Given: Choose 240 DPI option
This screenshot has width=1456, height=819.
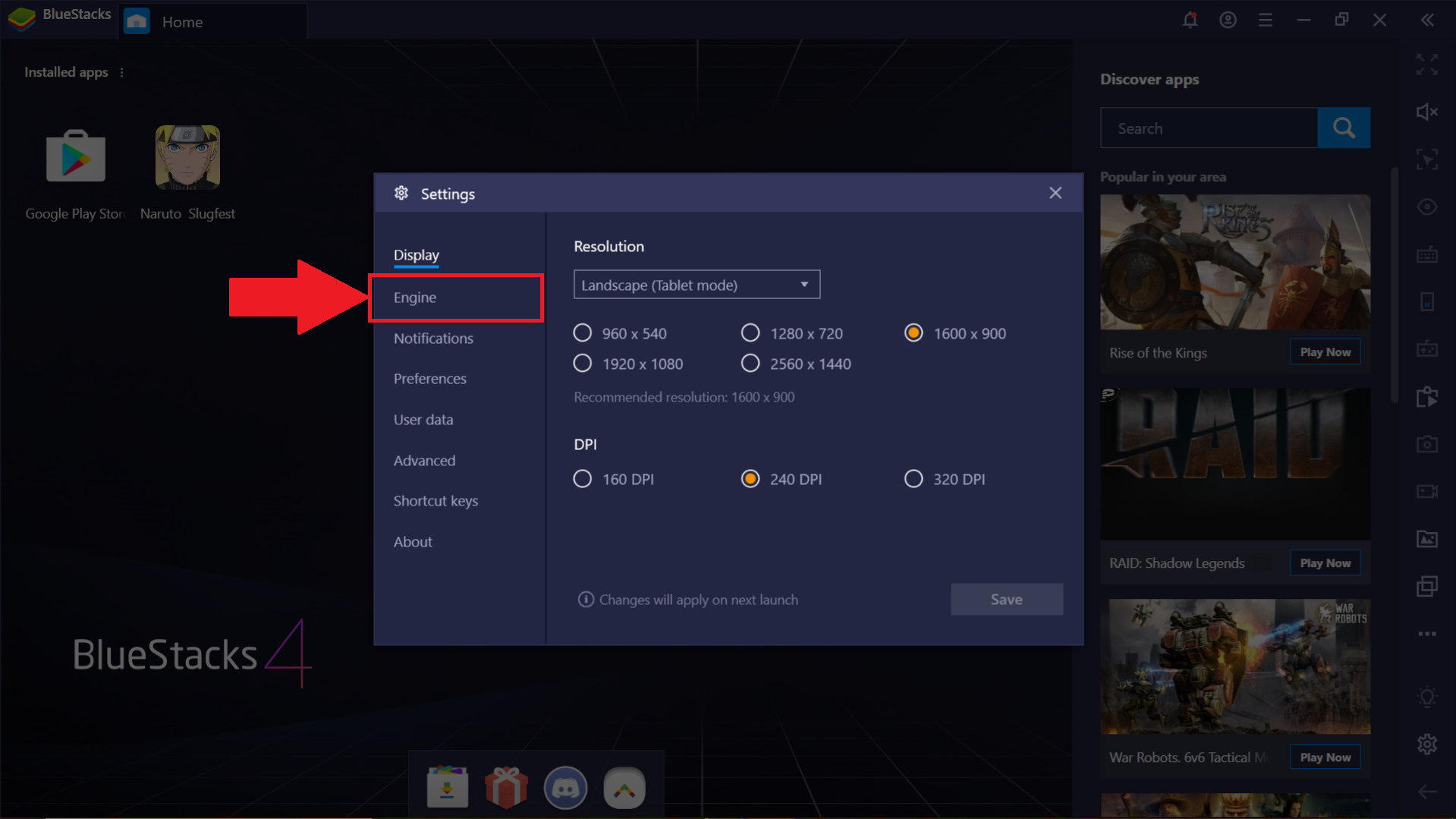Looking at the screenshot, I should [x=750, y=479].
